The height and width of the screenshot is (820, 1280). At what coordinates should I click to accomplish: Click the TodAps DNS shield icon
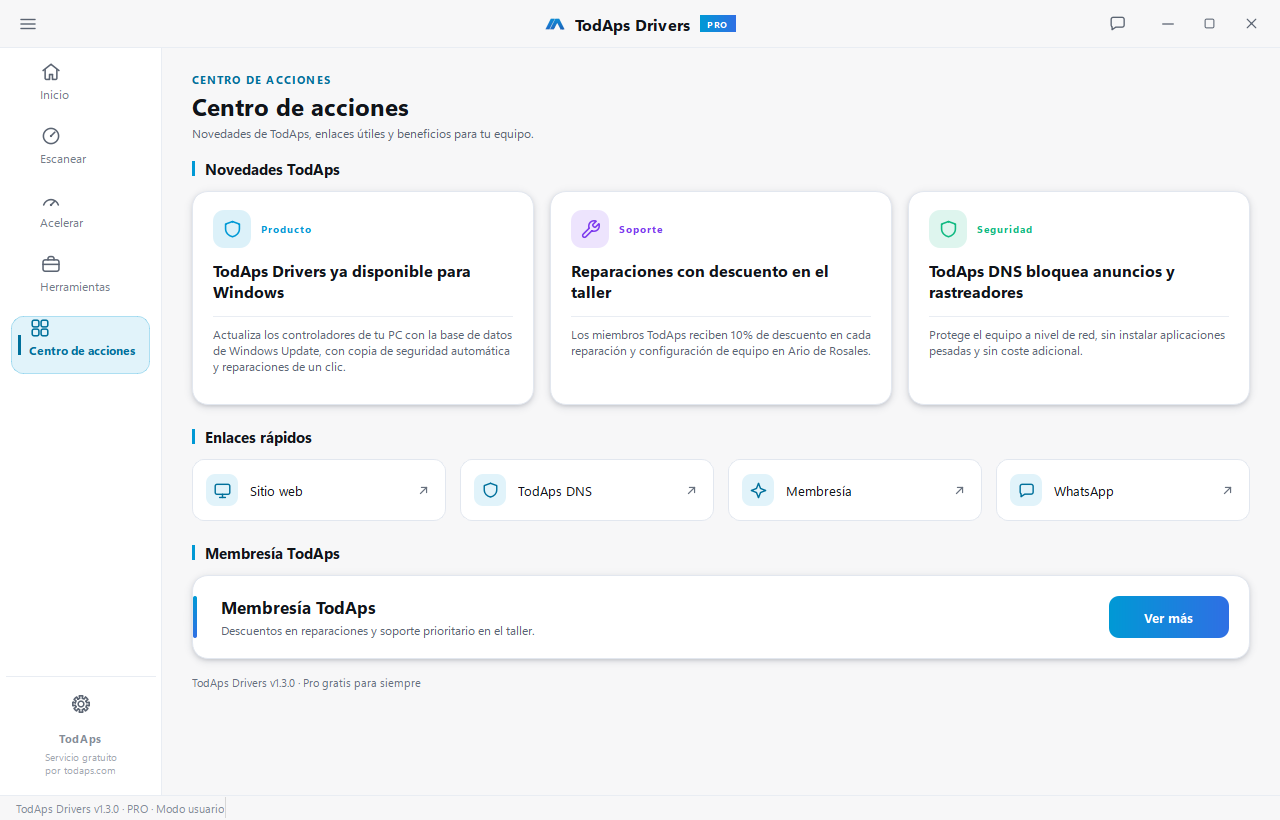click(490, 490)
